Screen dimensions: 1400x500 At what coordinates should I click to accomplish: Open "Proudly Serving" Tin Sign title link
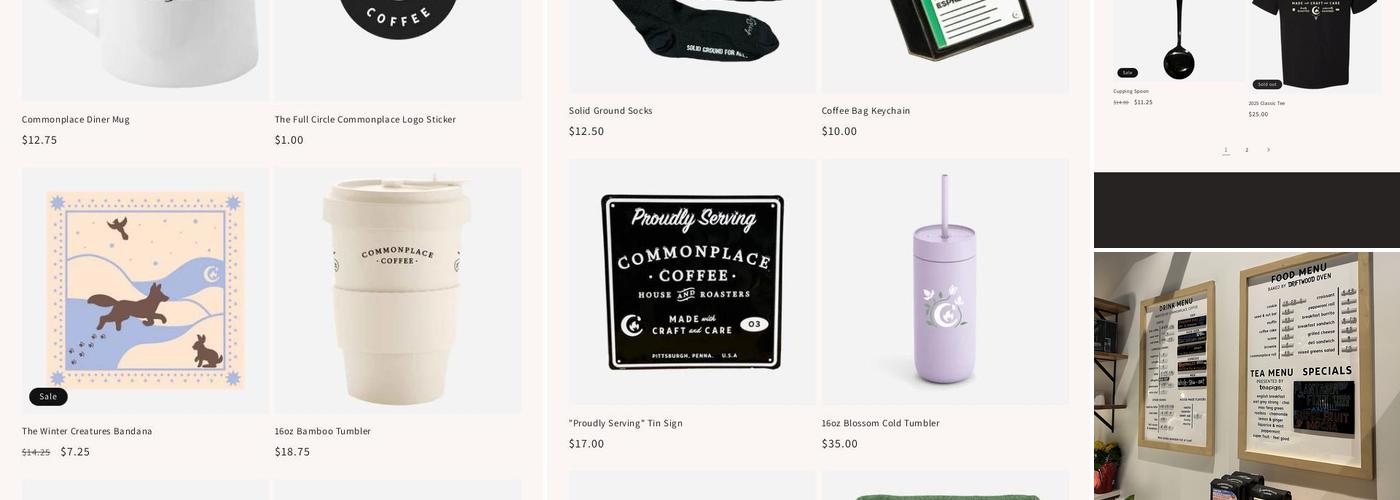coord(626,423)
